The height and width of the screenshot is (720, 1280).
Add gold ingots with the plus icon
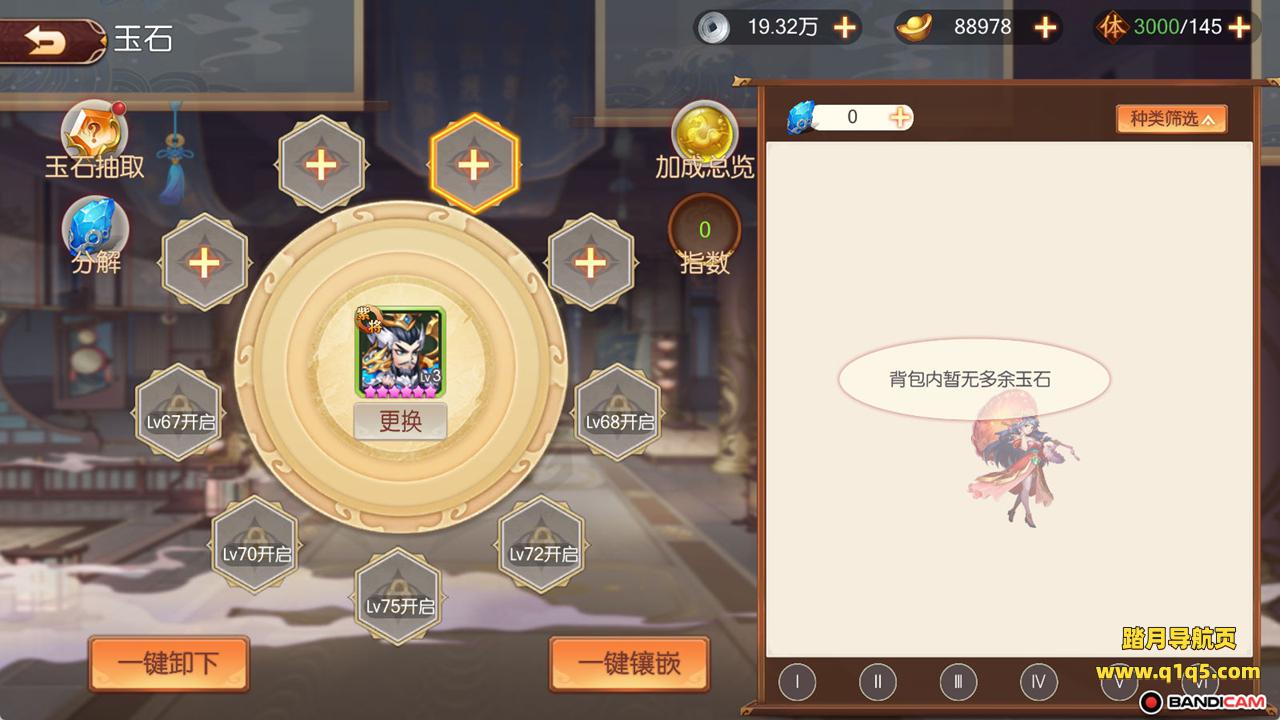[1045, 27]
